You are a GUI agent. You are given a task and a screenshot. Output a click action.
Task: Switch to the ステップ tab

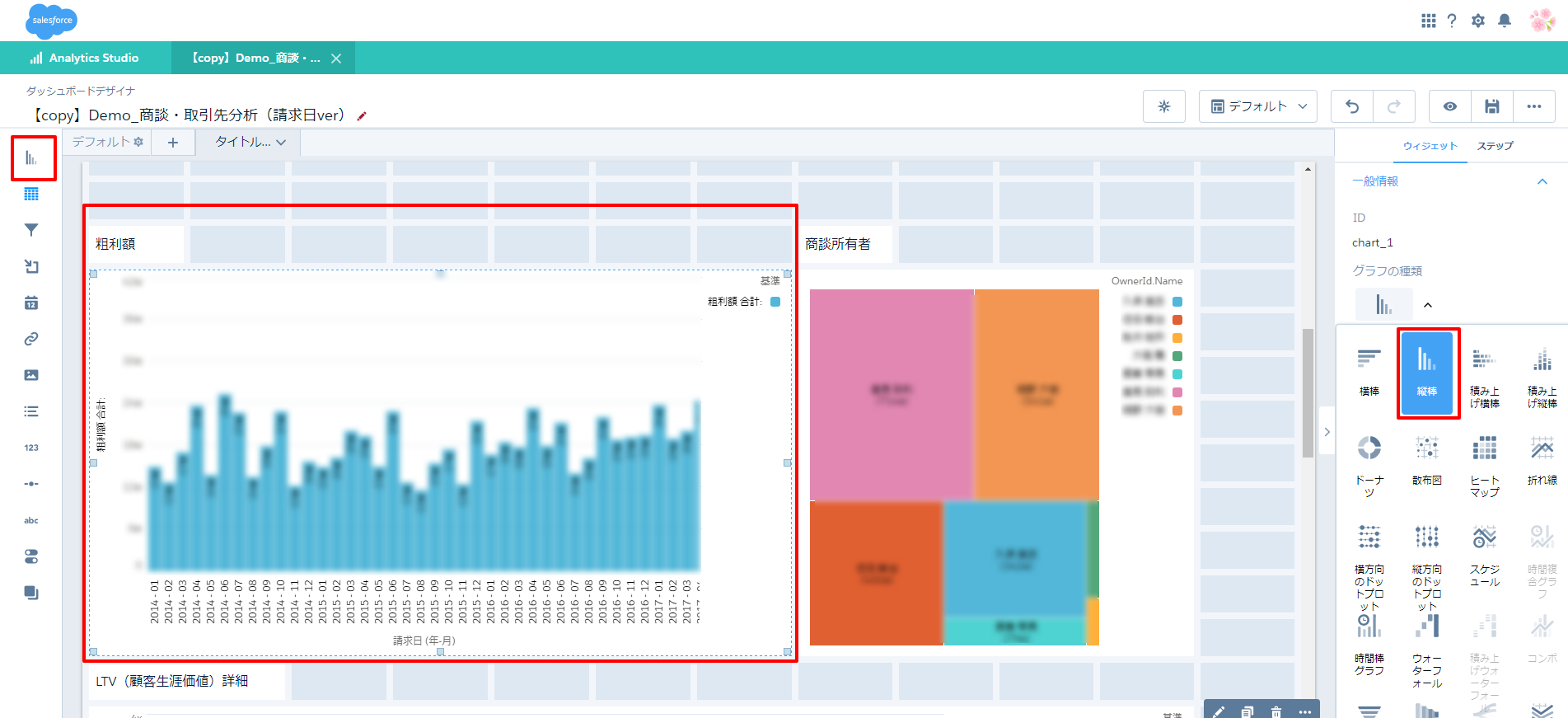pyautogui.click(x=1495, y=146)
